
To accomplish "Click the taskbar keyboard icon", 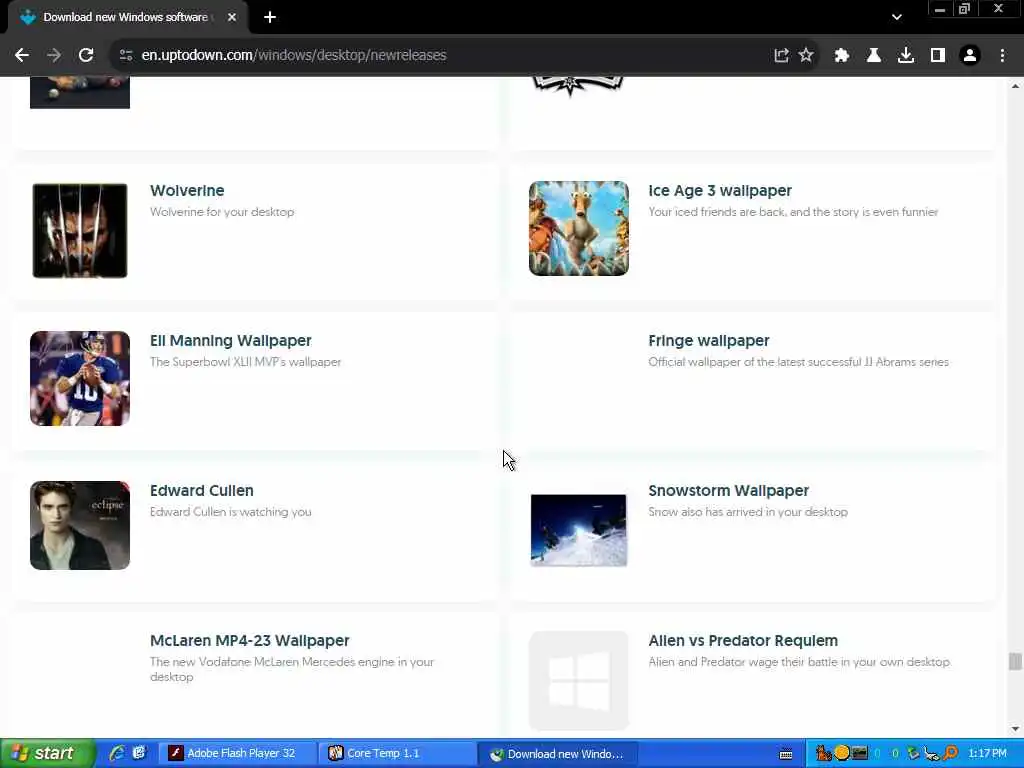I will (x=786, y=754).
